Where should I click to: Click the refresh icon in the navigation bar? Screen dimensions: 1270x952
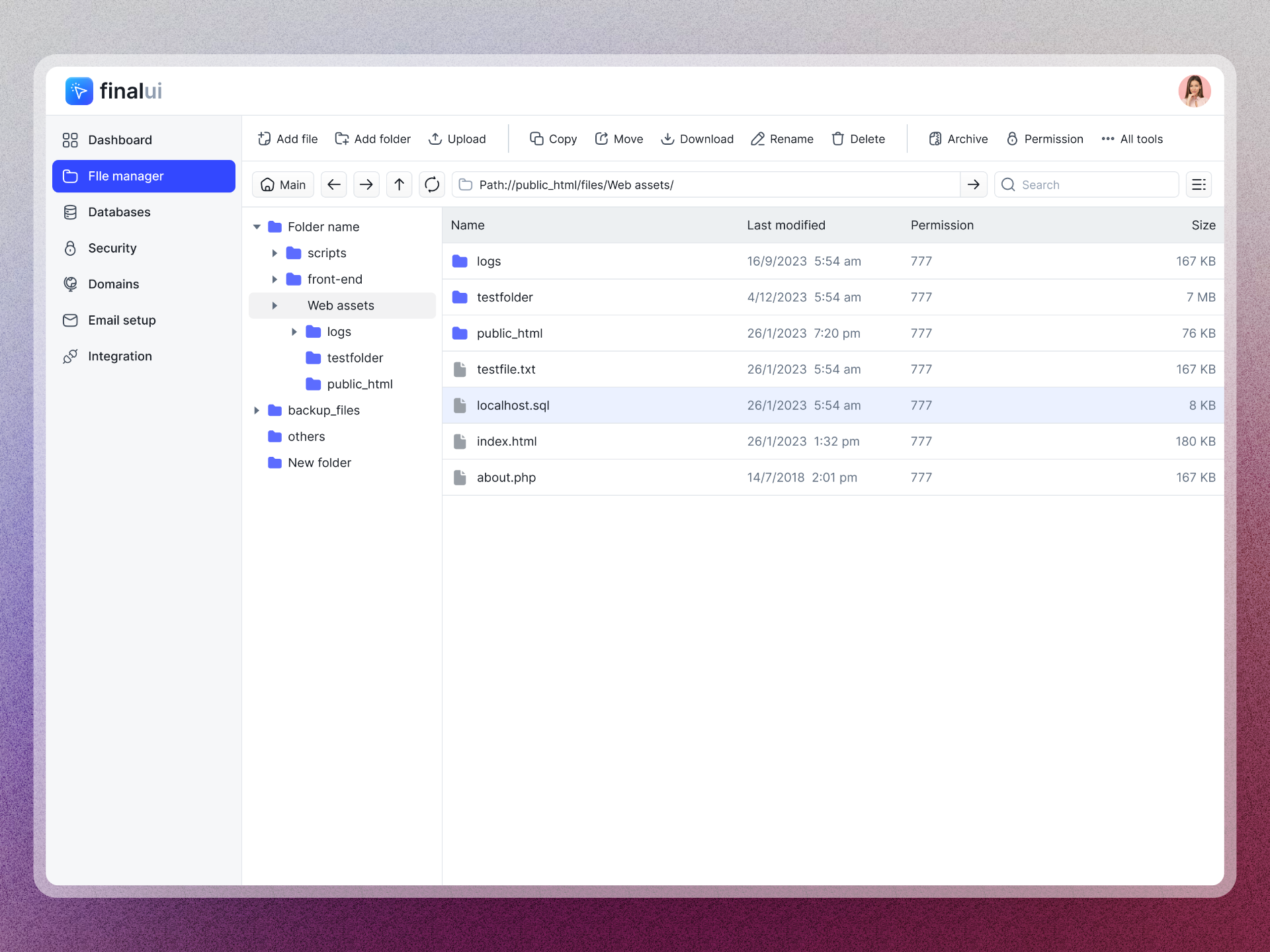[x=431, y=184]
